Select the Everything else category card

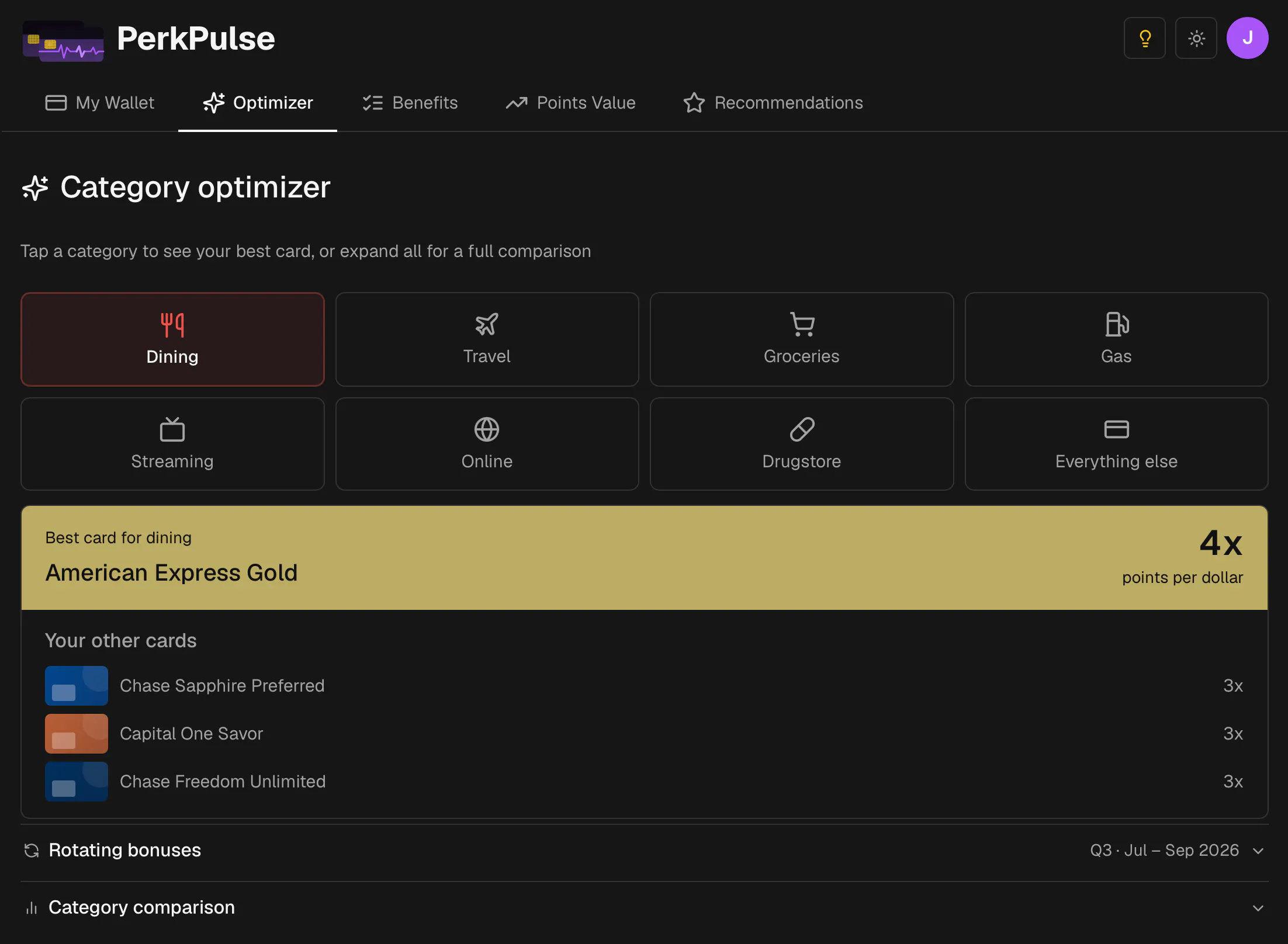[1116, 444]
